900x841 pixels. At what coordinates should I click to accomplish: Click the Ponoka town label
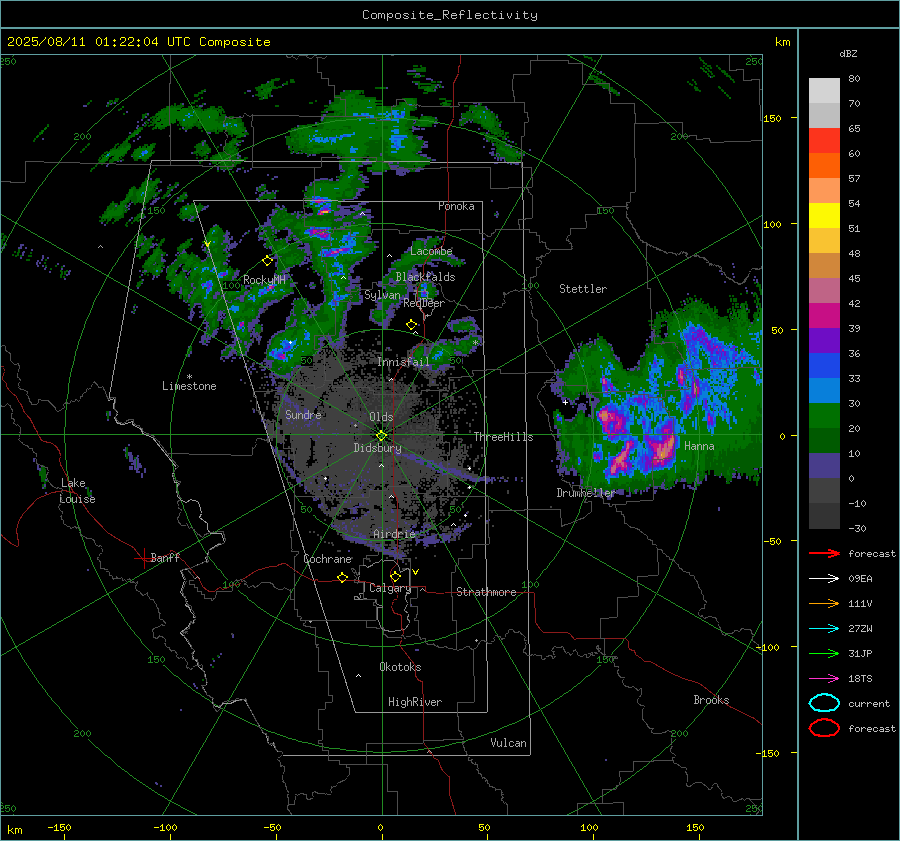pos(456,206)
